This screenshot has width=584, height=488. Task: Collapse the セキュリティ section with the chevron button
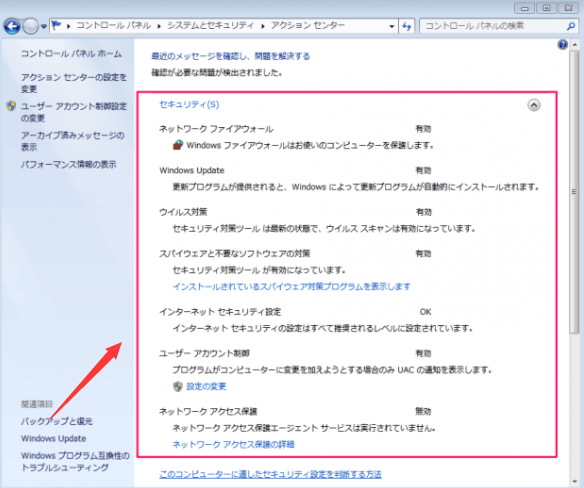point(534,105)
